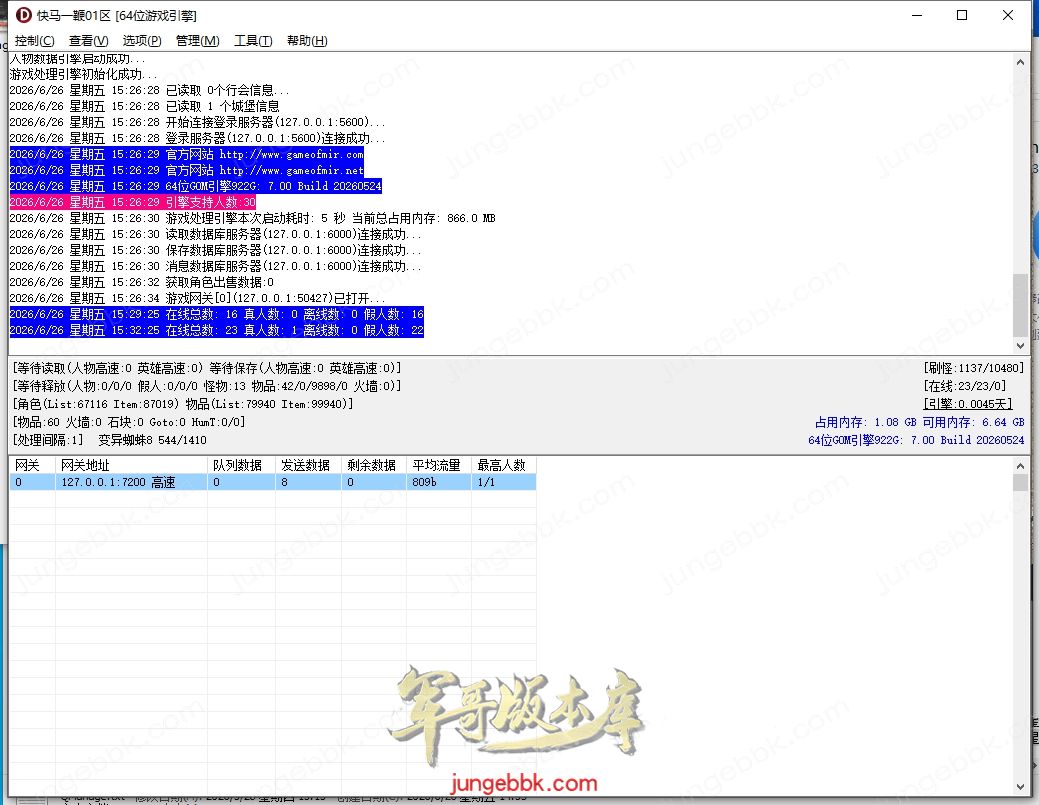The width and height of the screenshot is (1039, 805).
Task: Click the red D application icon in title bar
Action: tap(23, 15)
